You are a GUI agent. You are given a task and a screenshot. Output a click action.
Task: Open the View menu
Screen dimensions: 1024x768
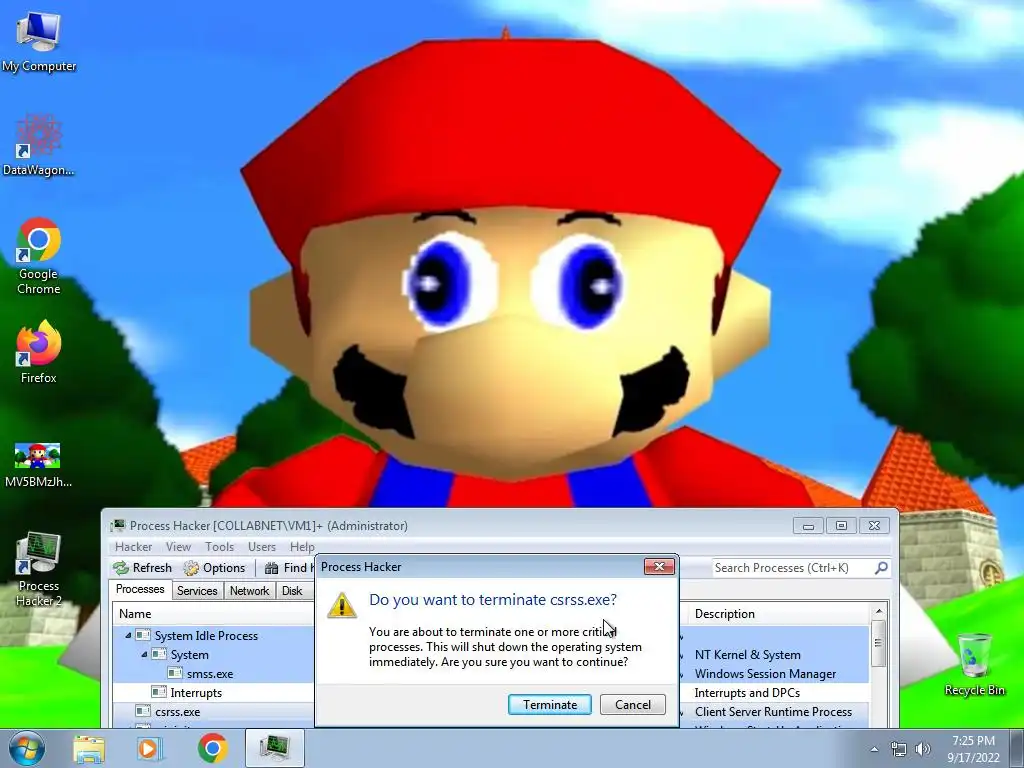[x=178, y=547]
